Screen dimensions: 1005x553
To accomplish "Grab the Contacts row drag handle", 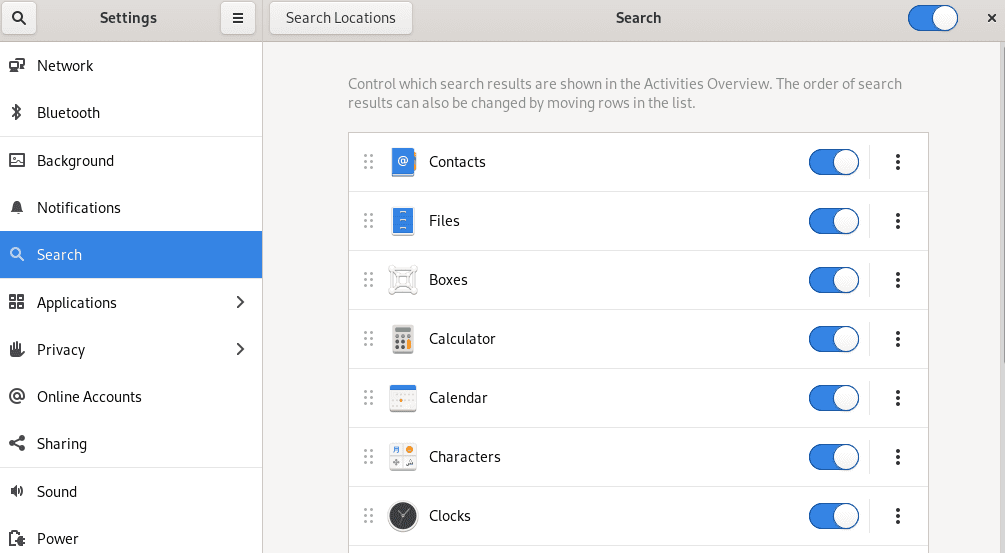I will click(x=369, y=162).
